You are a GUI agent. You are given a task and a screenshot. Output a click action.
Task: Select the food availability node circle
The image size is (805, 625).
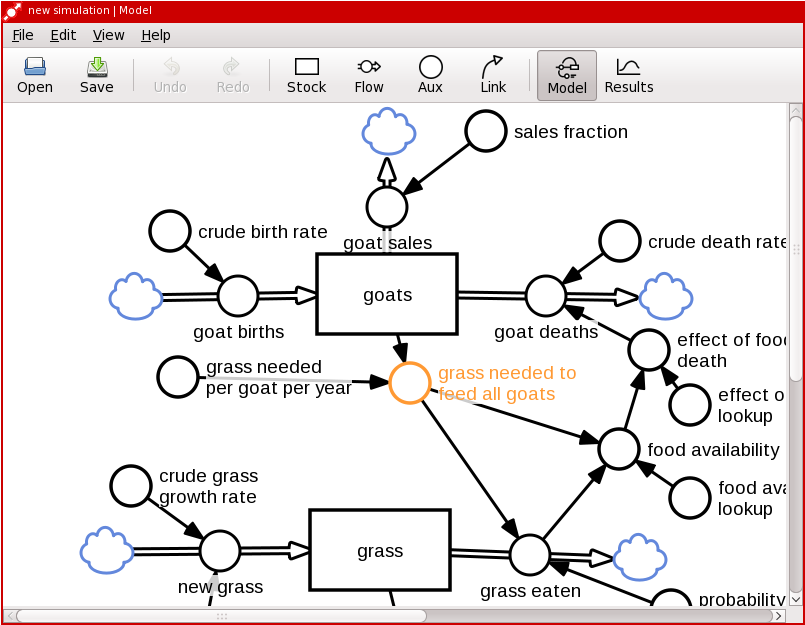[618, 449]
